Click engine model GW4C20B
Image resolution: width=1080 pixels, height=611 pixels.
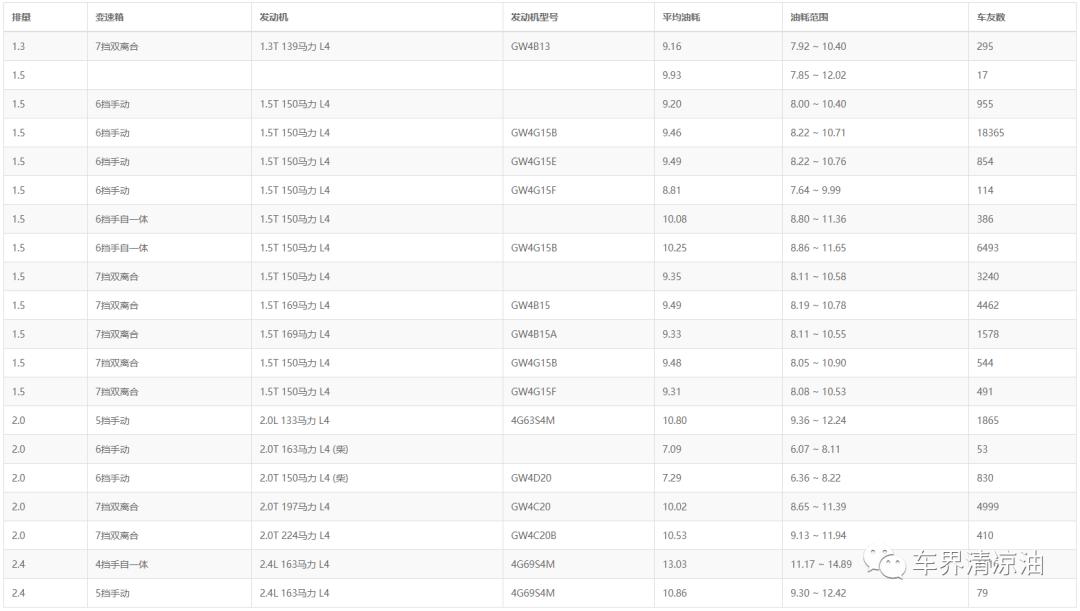click(x=534, y=536)
